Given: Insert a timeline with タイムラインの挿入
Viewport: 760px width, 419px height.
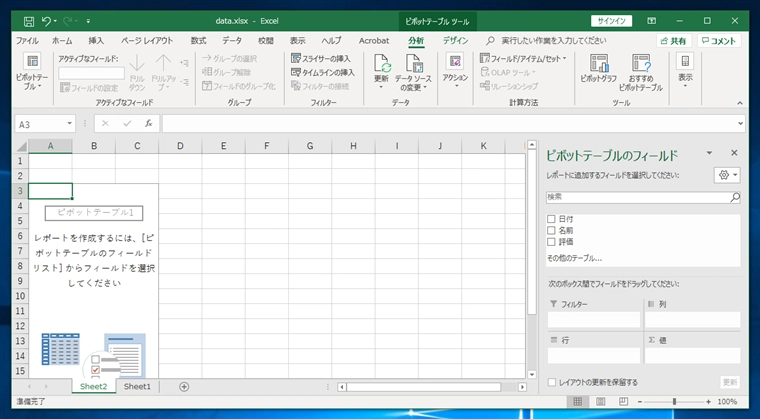Looking at the screenshot, I should coord(322,72).
